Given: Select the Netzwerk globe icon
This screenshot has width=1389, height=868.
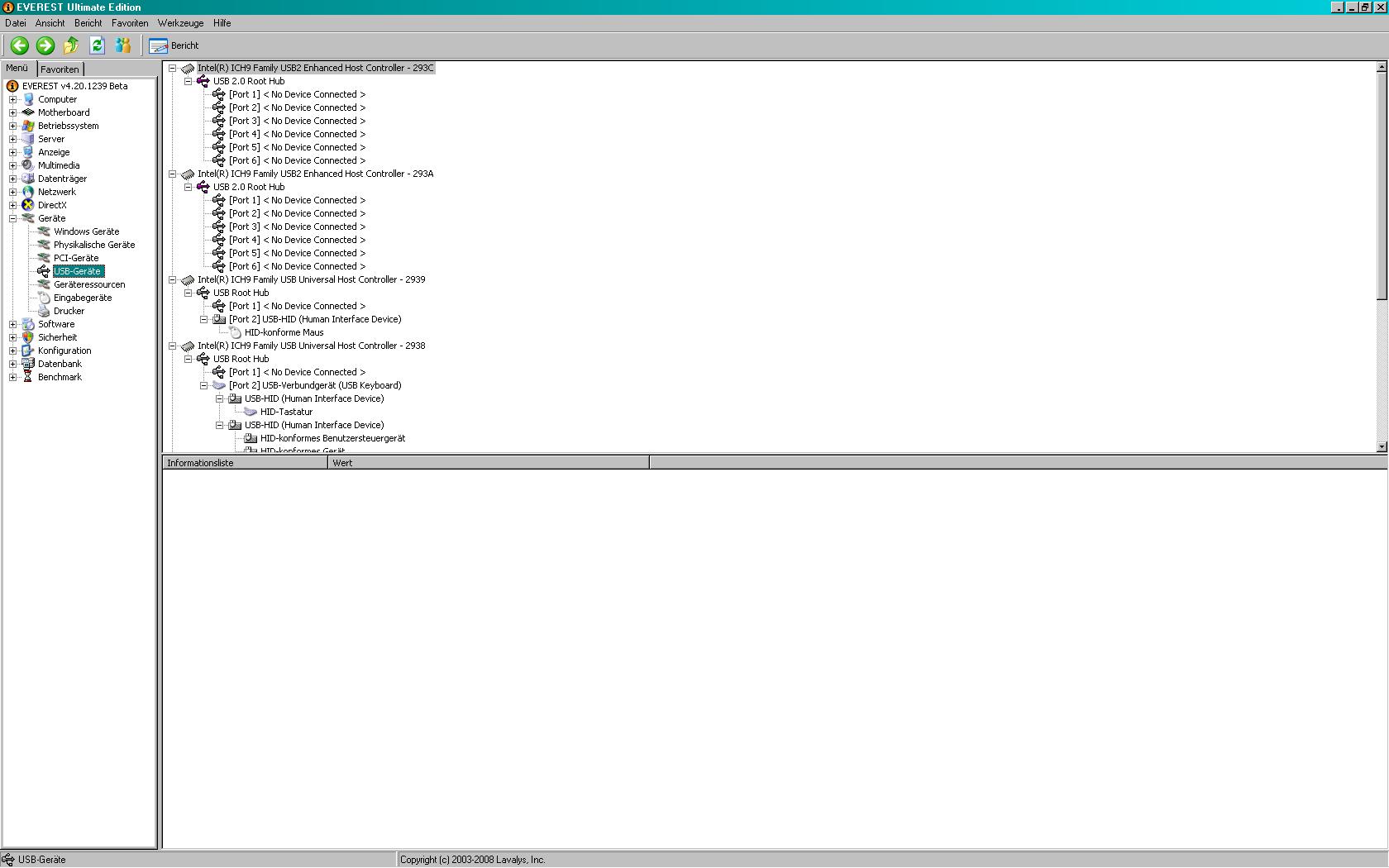Looking at the screenshot, I should [28, 192].
